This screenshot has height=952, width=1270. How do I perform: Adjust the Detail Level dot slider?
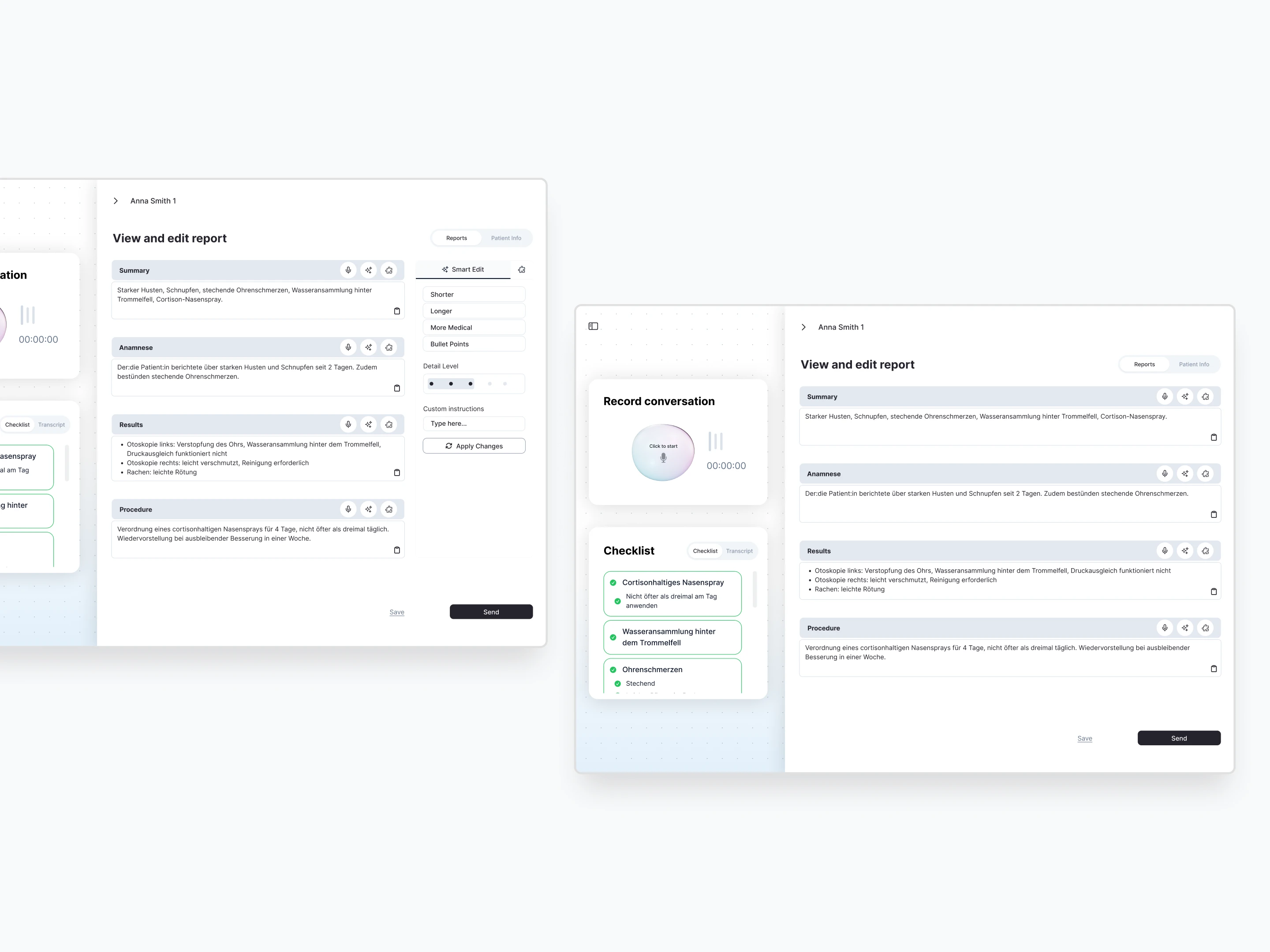(474, 384)
